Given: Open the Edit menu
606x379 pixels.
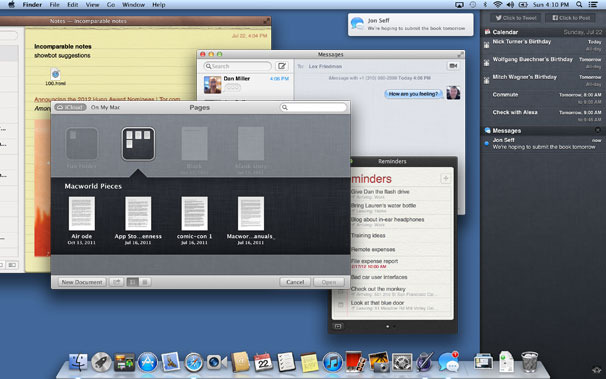Looking at the screenshot, I should tap(73, 5).
